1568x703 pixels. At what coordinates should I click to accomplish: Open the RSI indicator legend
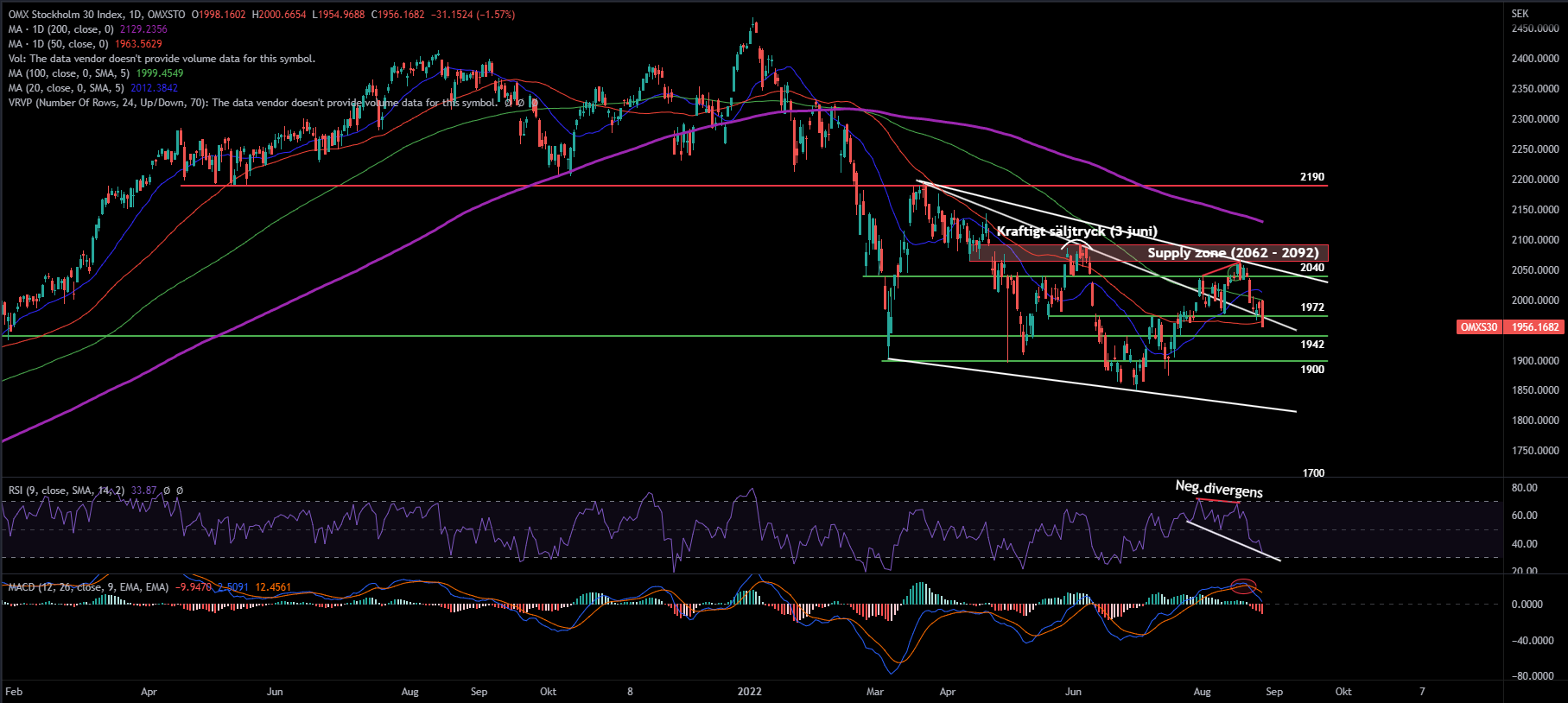[x=66, y=491]
